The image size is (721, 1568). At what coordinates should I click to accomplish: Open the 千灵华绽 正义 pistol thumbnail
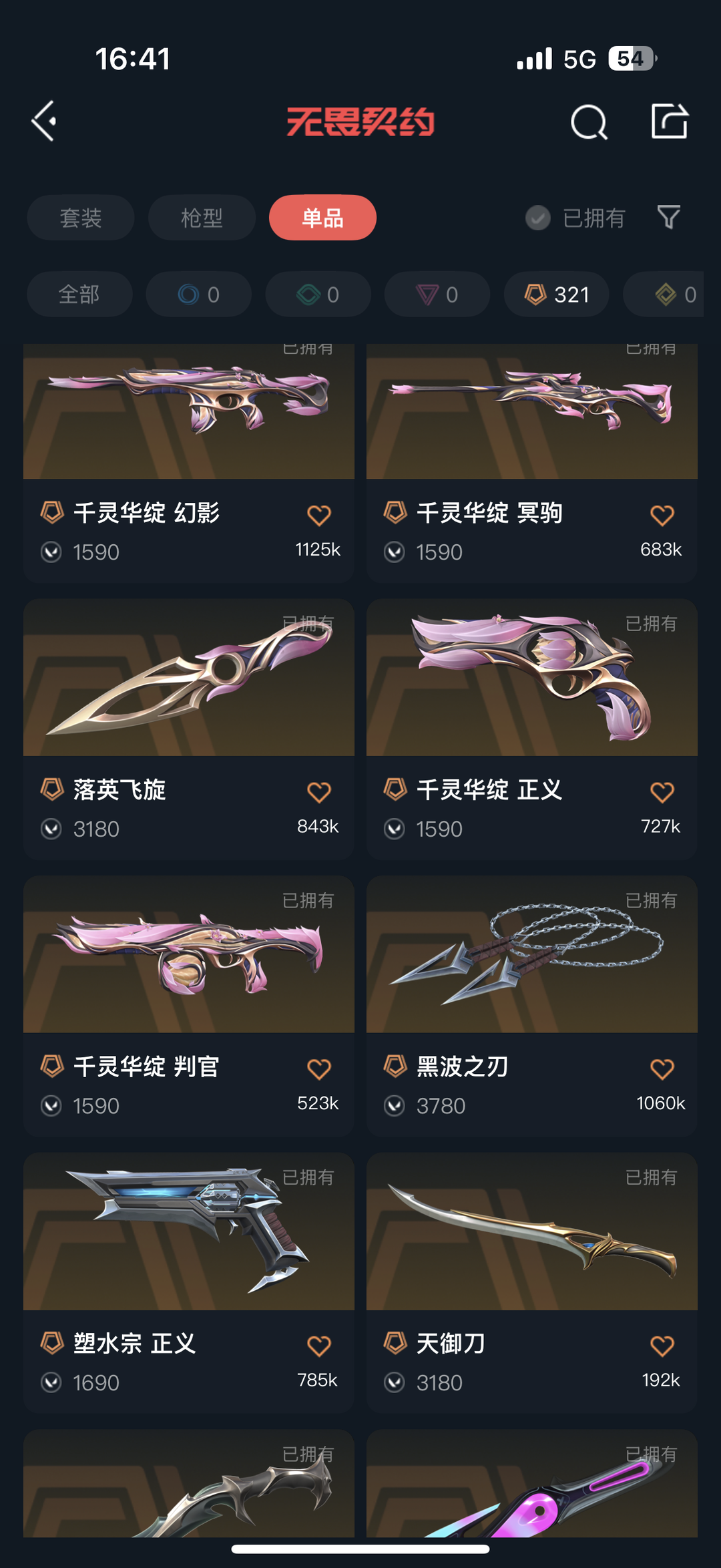pyautogui.click(x=532, y=678)
